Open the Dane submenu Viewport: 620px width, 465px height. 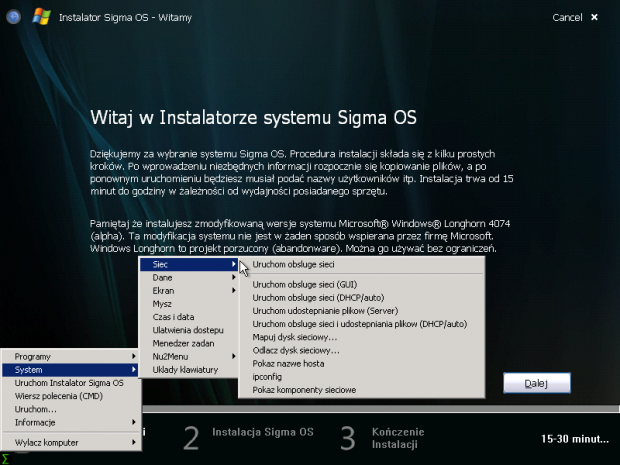189,278
